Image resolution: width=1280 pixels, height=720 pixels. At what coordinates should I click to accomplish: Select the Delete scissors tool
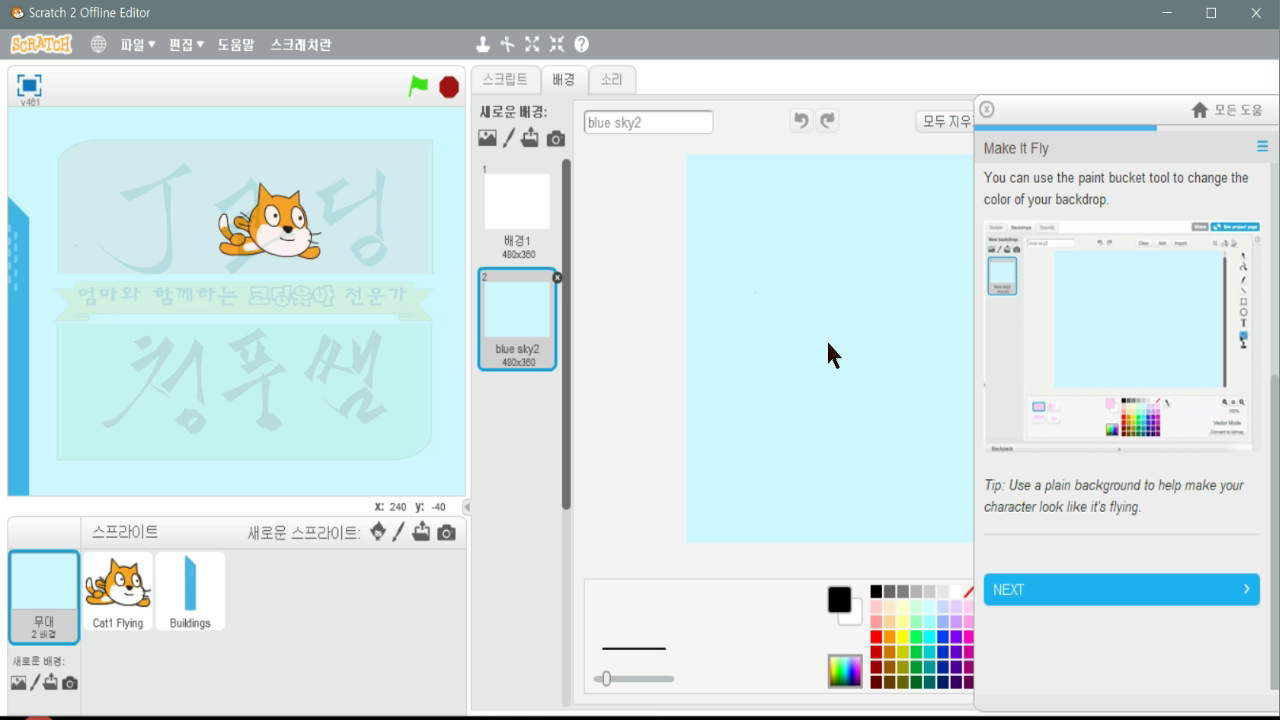pyautogui.click(x=507, y=44)
